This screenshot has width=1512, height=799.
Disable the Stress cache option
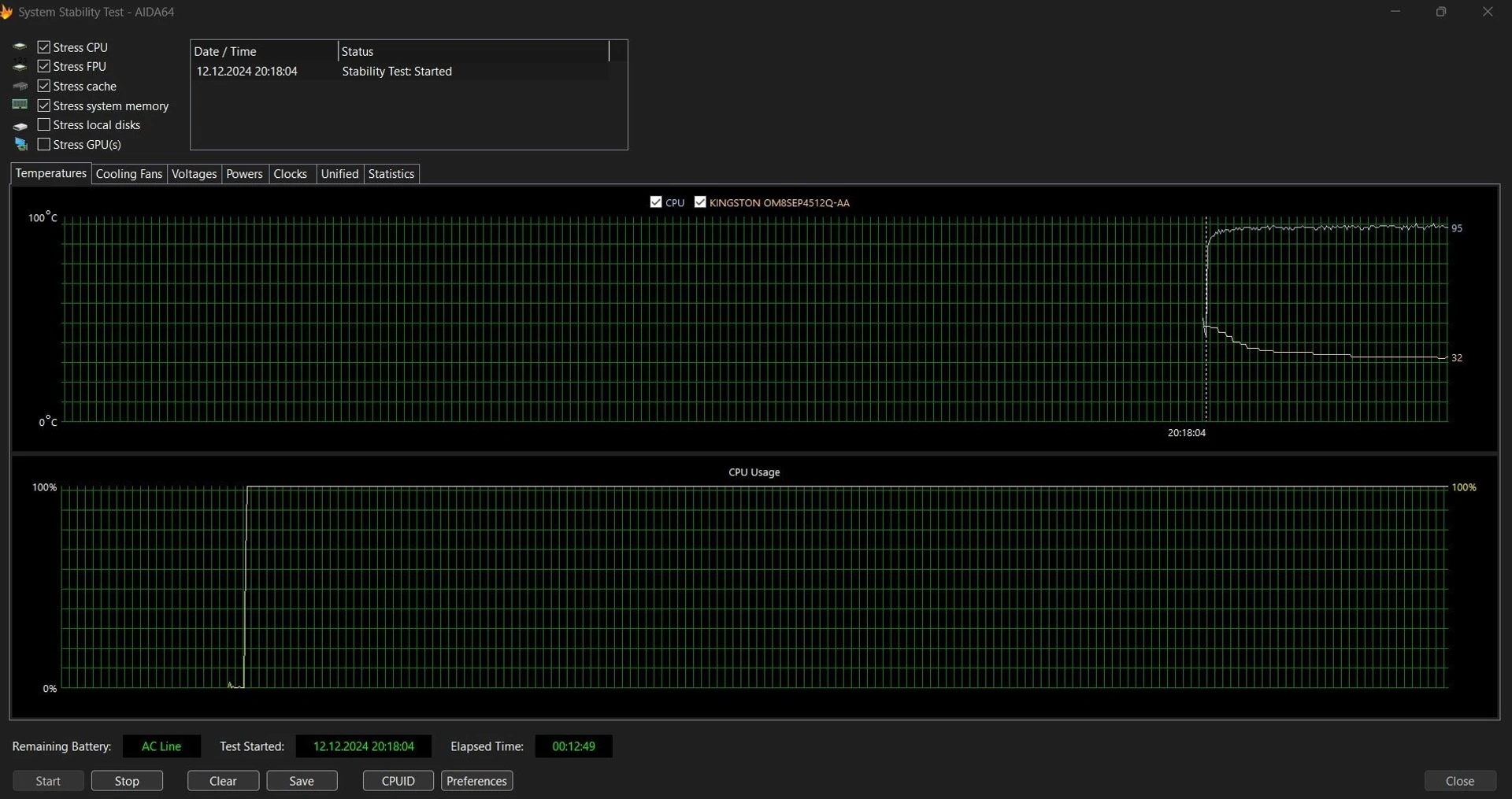(44, 86)
